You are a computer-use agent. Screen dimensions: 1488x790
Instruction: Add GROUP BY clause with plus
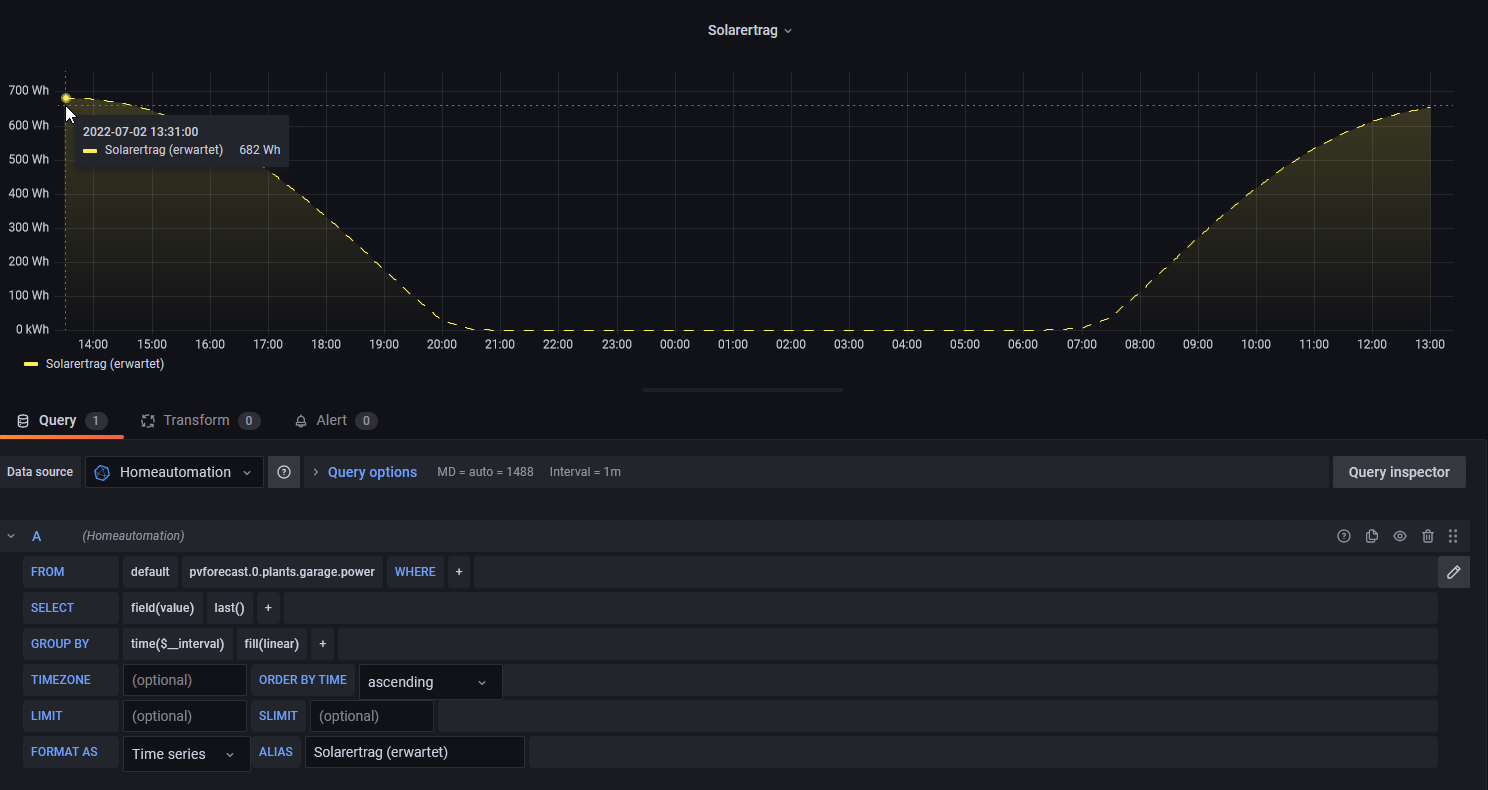tap(323, 644)
